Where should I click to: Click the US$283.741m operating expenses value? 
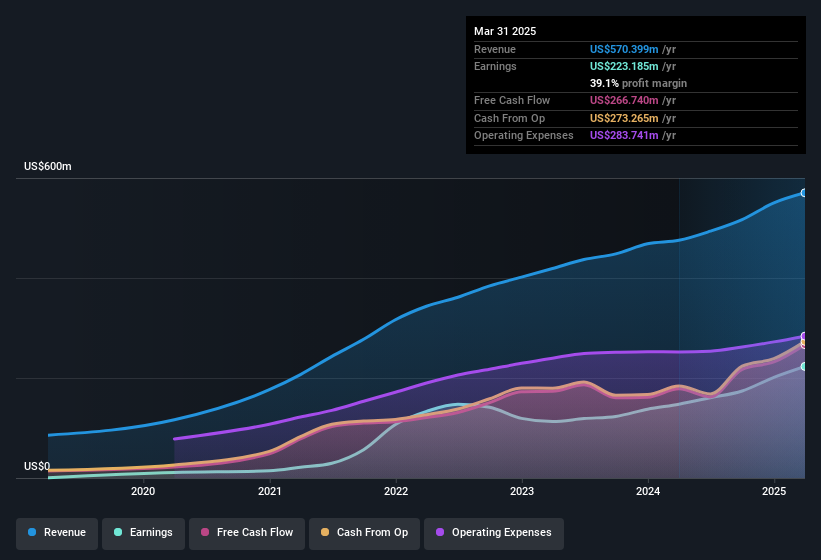coord(624,135)
